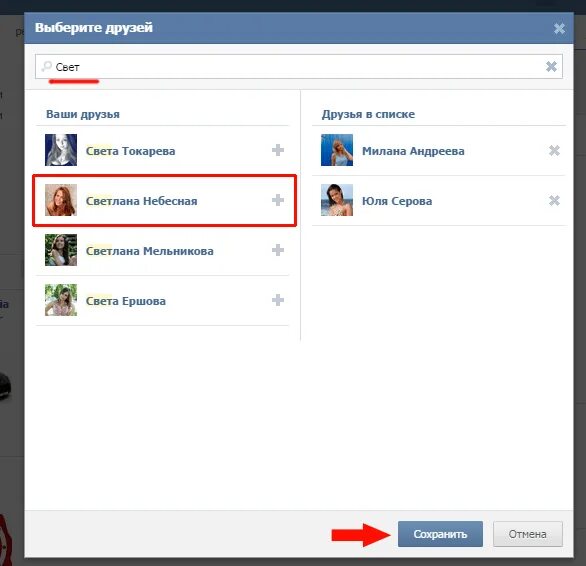
Task: Add Света Токарева with plus icon
Action: [x=278, y=150]
